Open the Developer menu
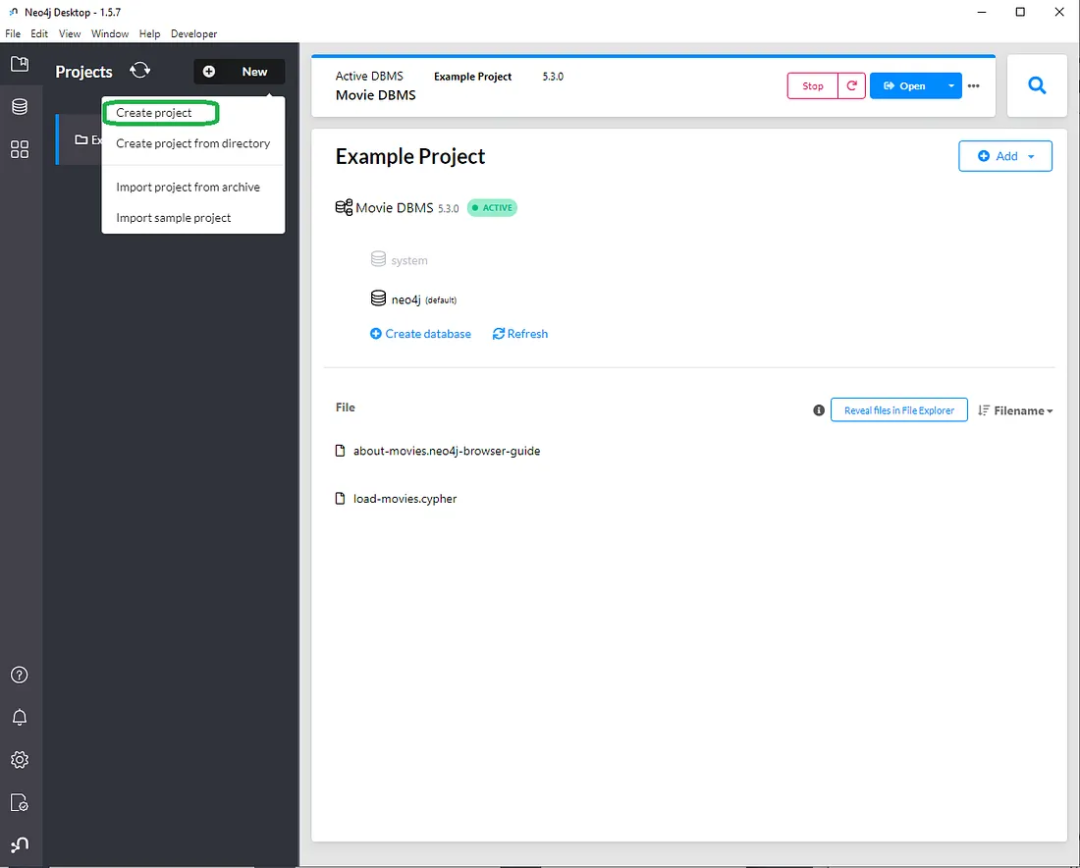1080x868 pixels. tap(194, 34)
